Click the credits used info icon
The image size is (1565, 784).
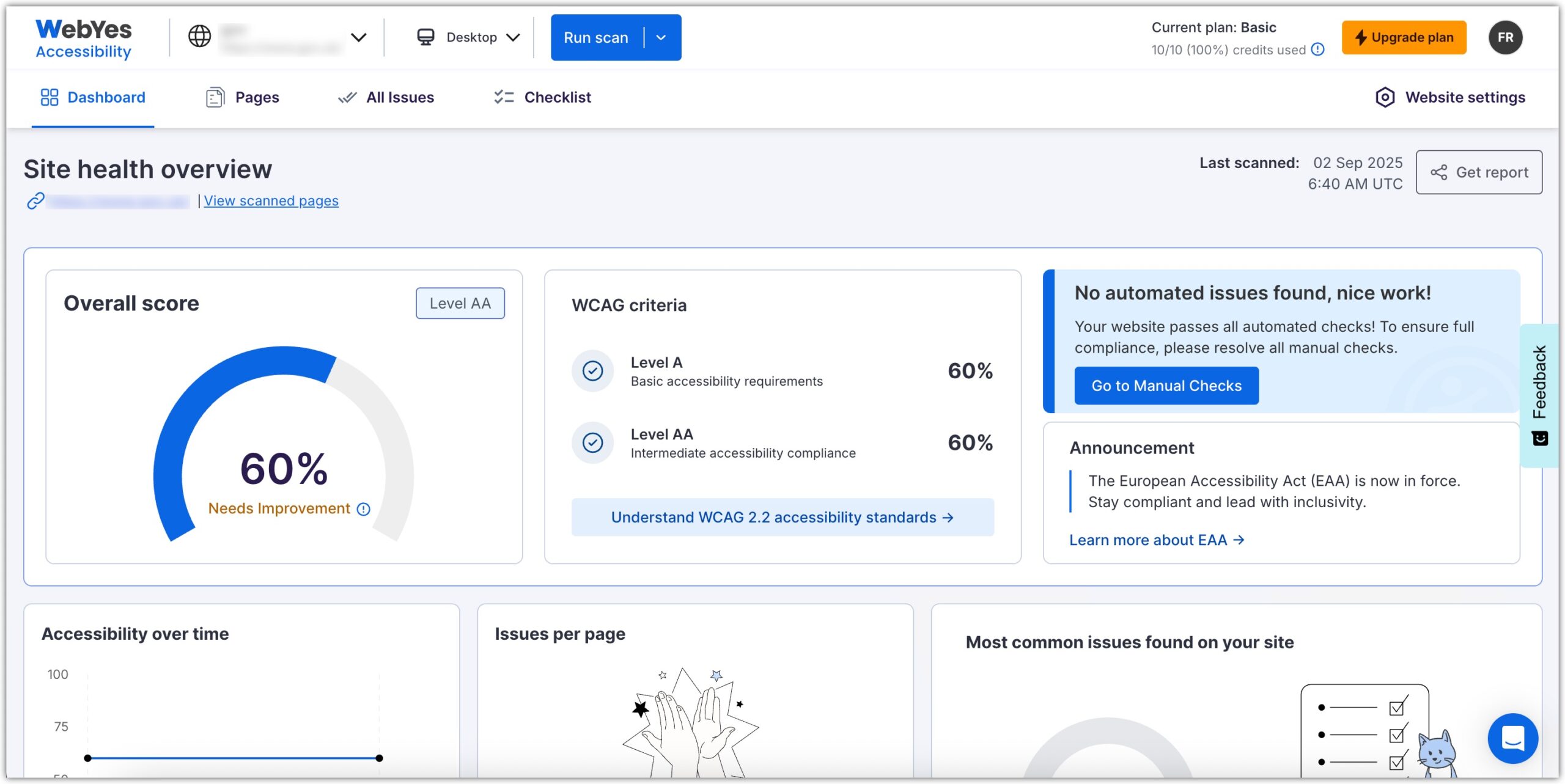click(x=1318, y=49)
